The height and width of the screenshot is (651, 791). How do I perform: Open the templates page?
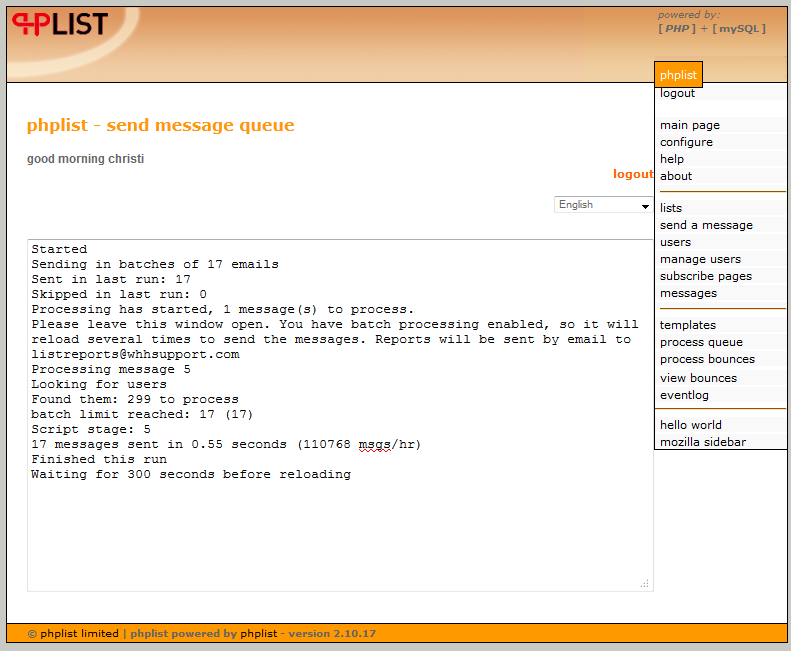(688, 325)
